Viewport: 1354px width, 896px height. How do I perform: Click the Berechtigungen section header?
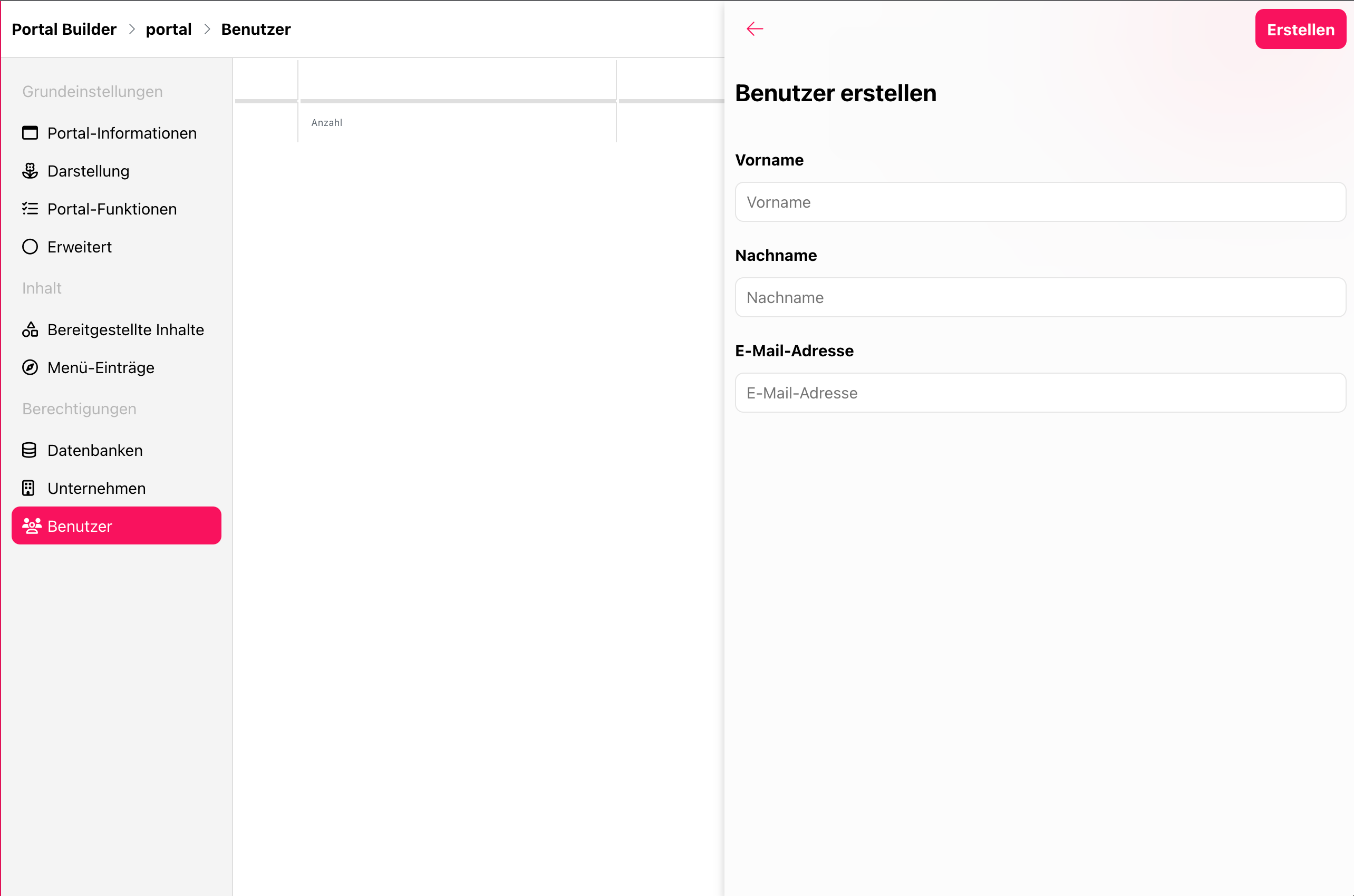click(79, 409)
